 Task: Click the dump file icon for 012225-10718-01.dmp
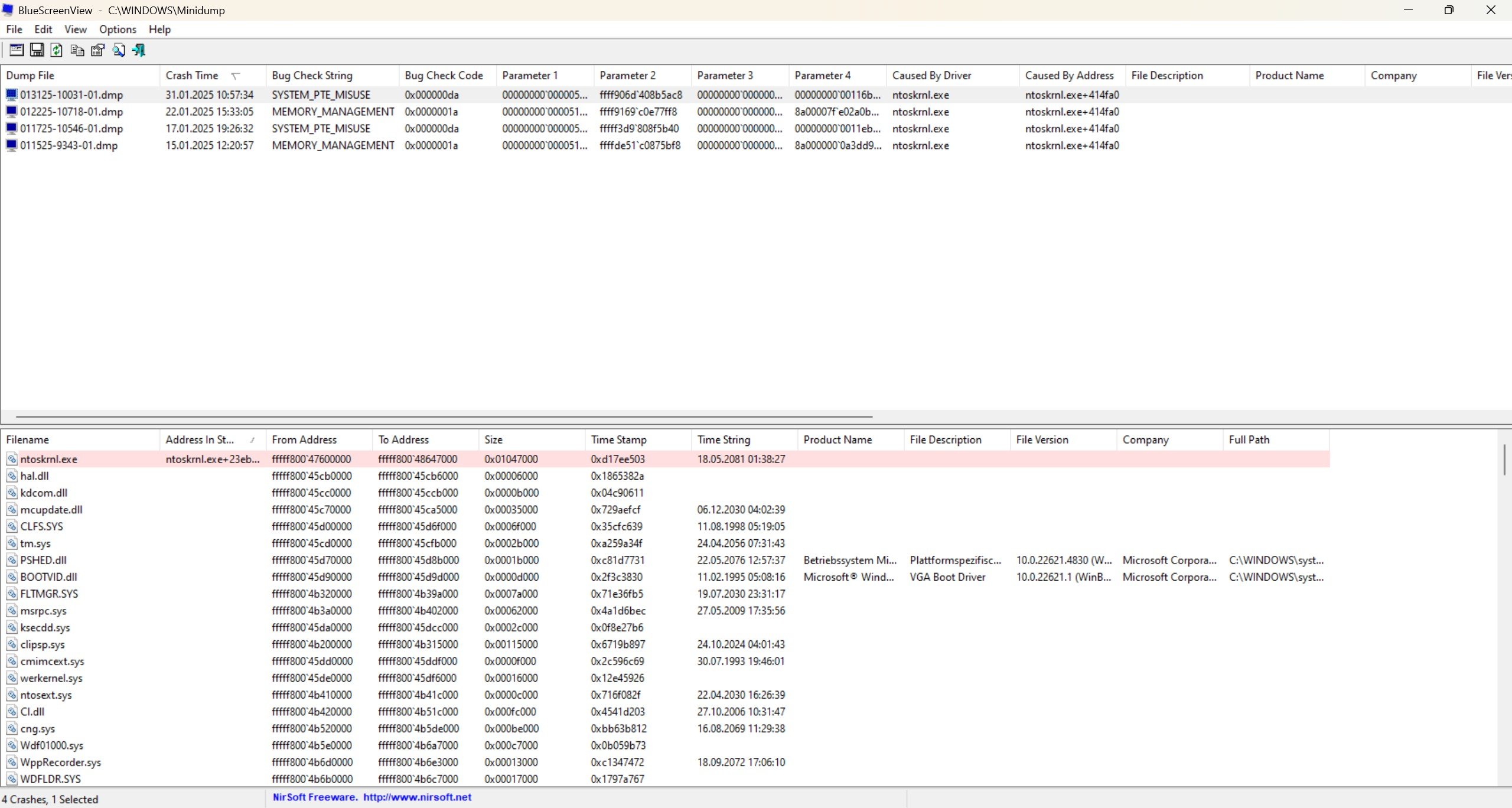pyautogui.click(x=11, y=112)
